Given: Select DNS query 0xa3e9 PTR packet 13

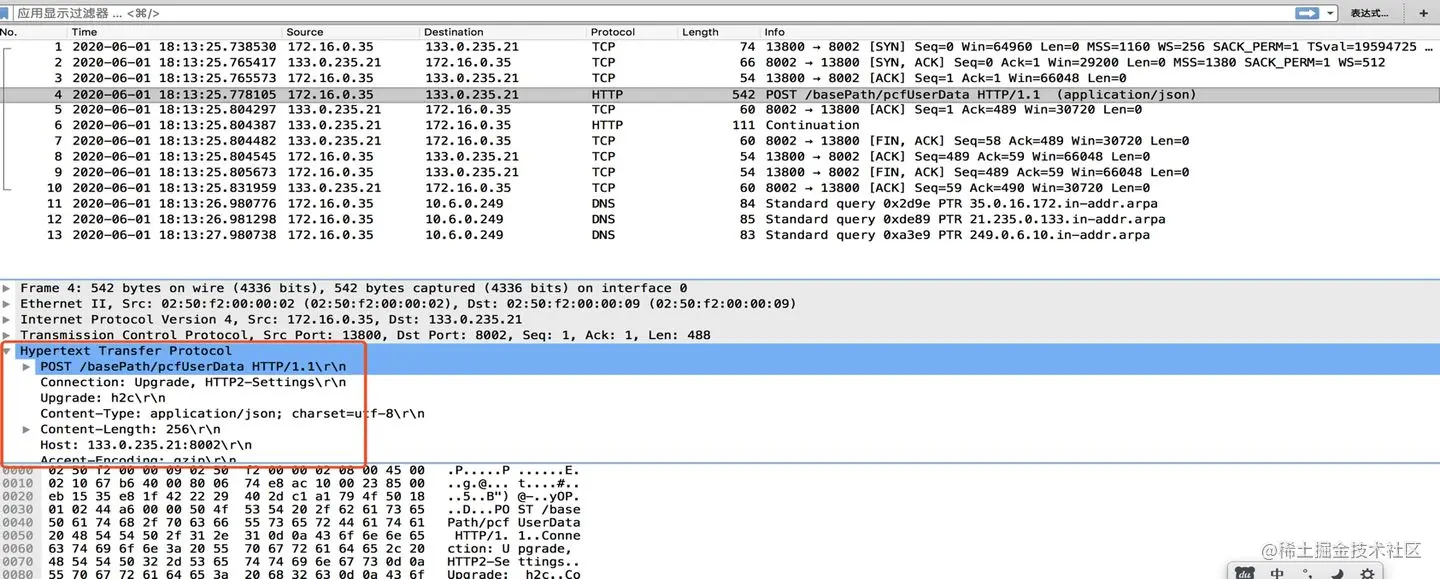Looking at the screenshot, I should pyautogui.click(x=720, y=235).
